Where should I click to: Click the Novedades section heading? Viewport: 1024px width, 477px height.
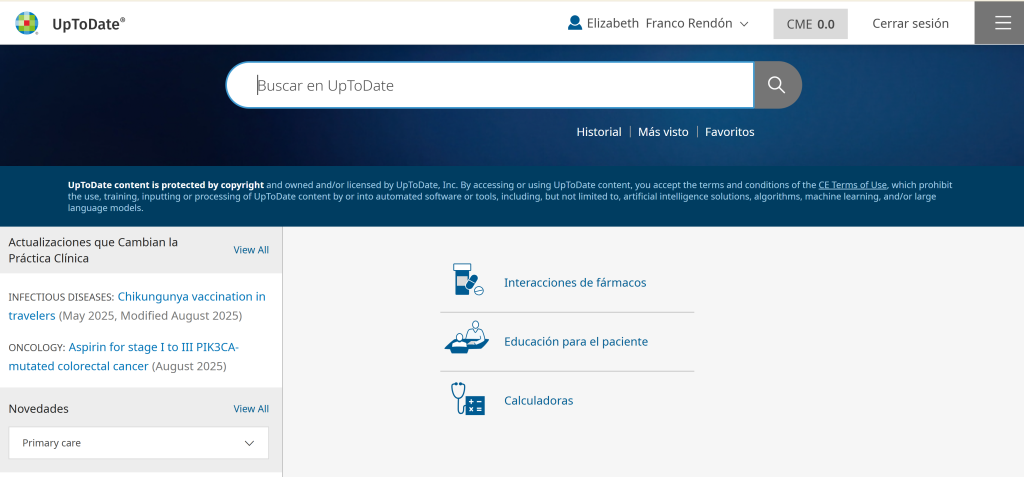point(39,408)
